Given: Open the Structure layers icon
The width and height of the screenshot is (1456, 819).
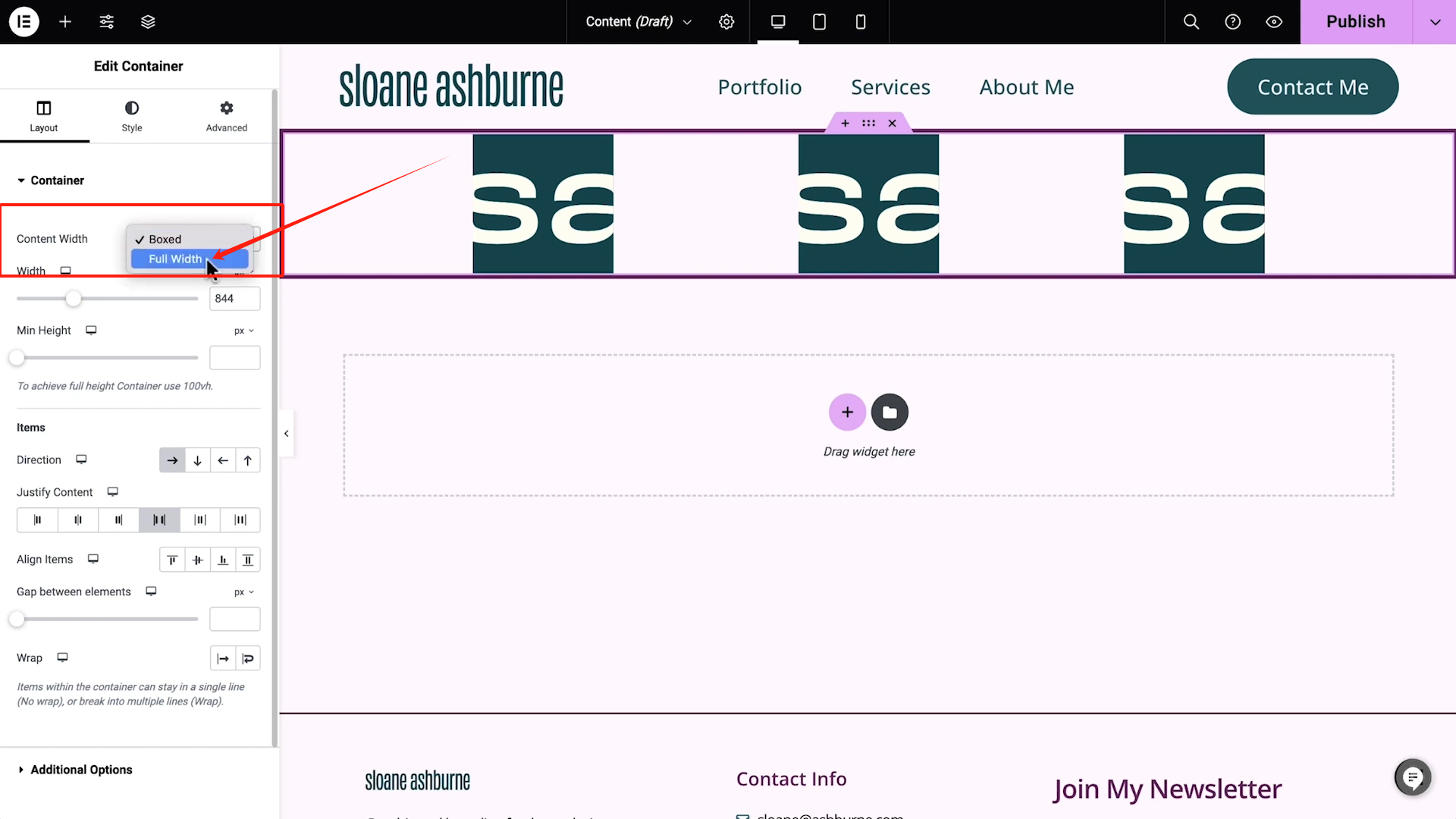Looking at the screenshot, I should (x=148, y=21).
